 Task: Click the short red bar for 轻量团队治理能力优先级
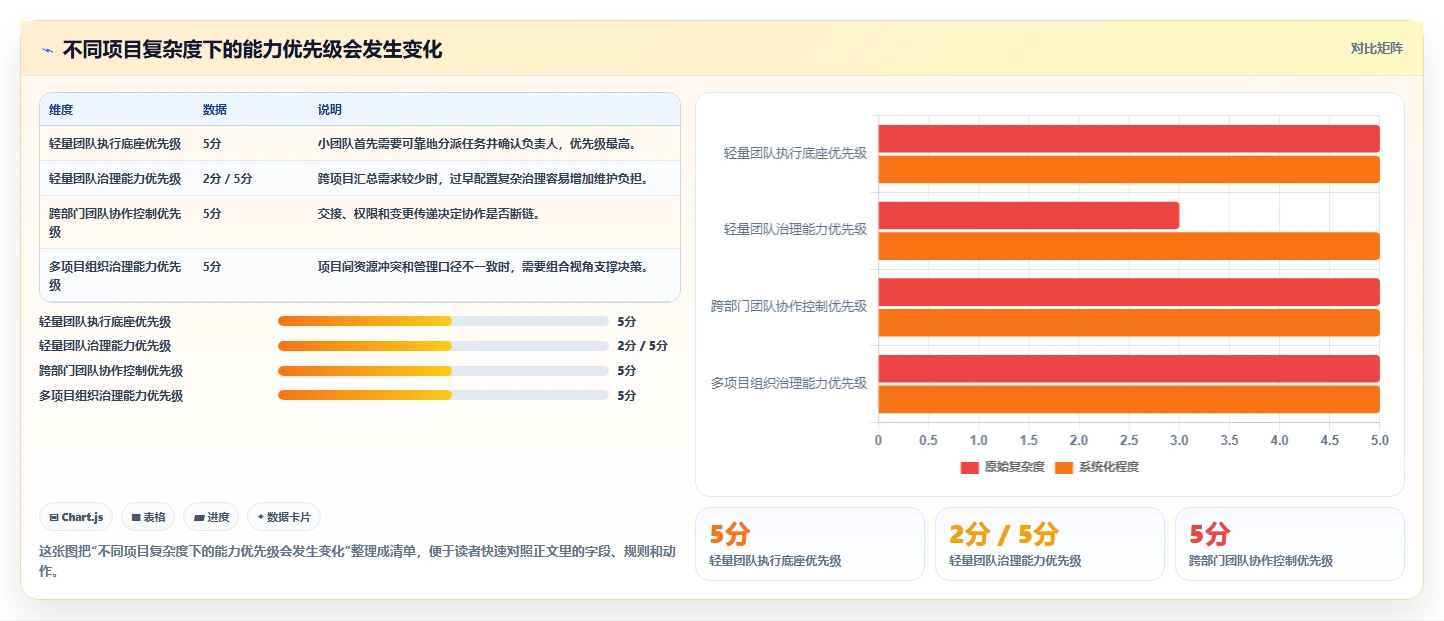[x=1029, y=215]
